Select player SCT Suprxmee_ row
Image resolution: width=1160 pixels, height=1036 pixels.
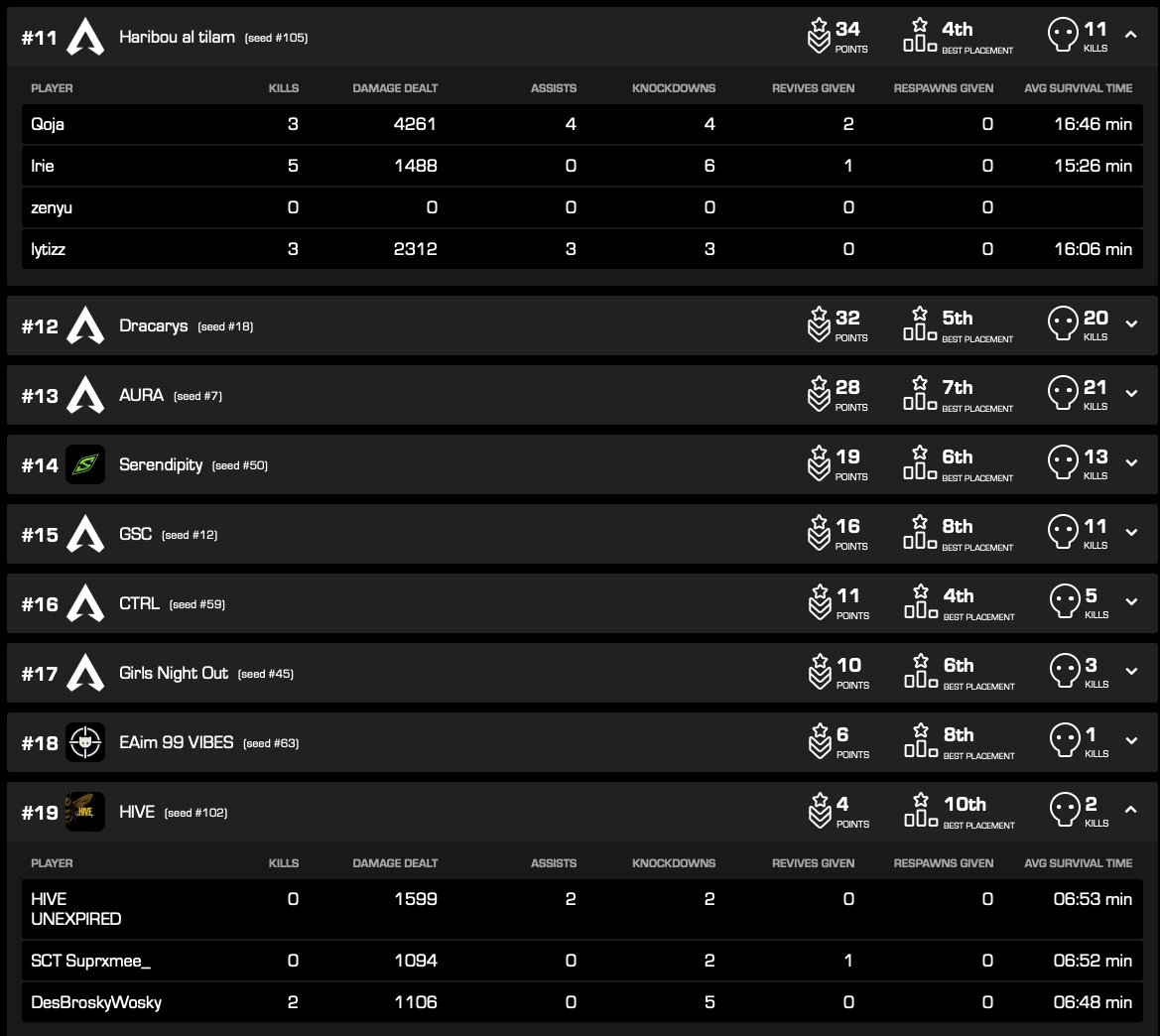click(x=582, y=961)
